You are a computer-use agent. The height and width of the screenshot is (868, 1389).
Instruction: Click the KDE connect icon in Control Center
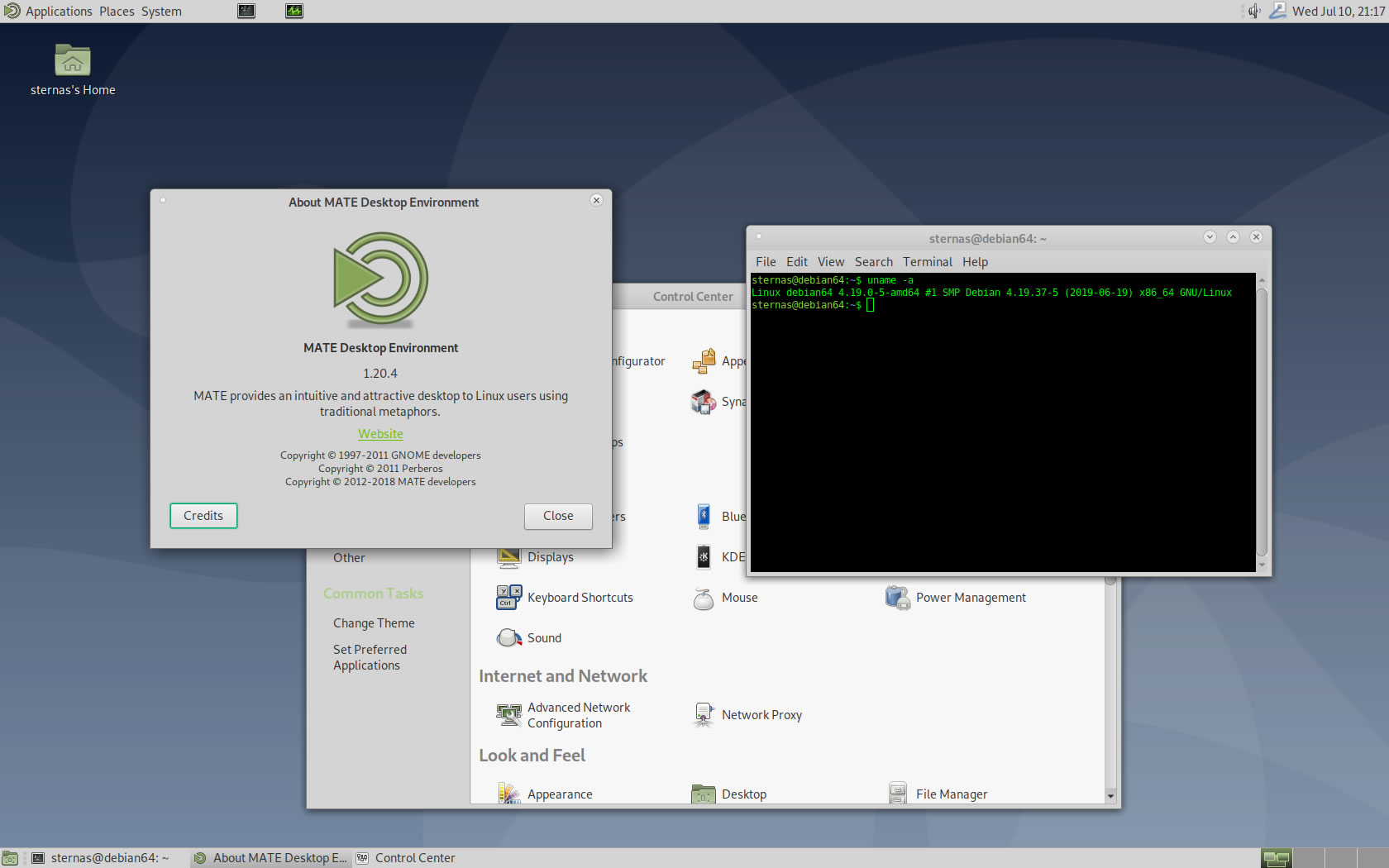[x=703, y=557]
